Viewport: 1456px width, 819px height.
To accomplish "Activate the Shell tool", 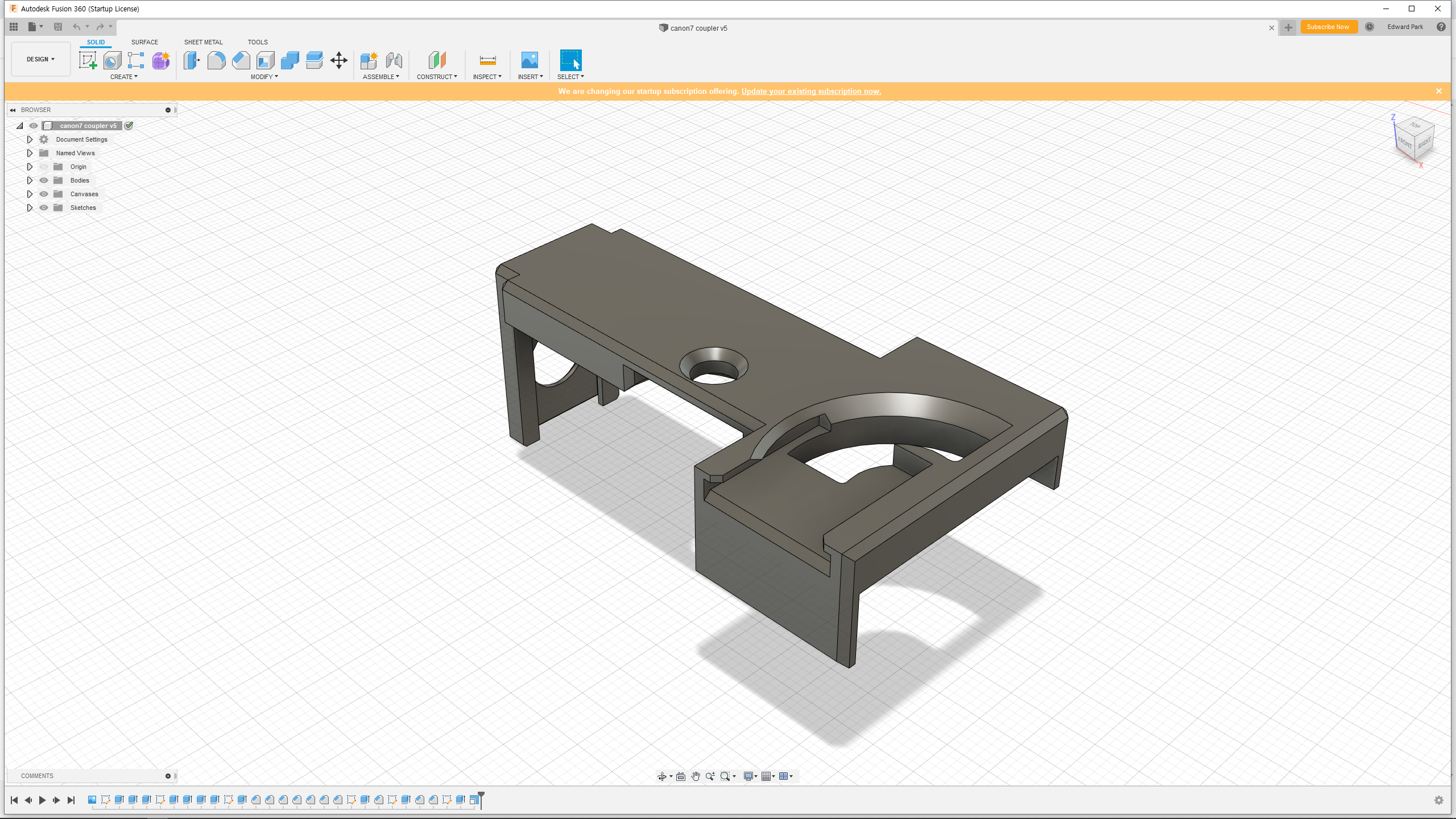I will pos(265,60).
